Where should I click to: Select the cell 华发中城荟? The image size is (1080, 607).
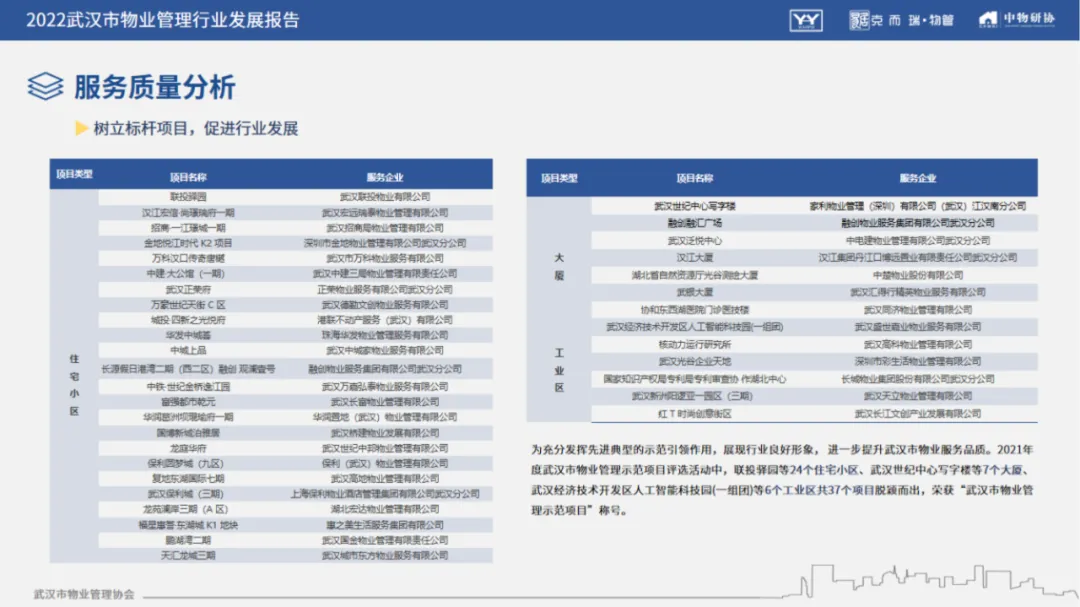click(x=188, y=335)
